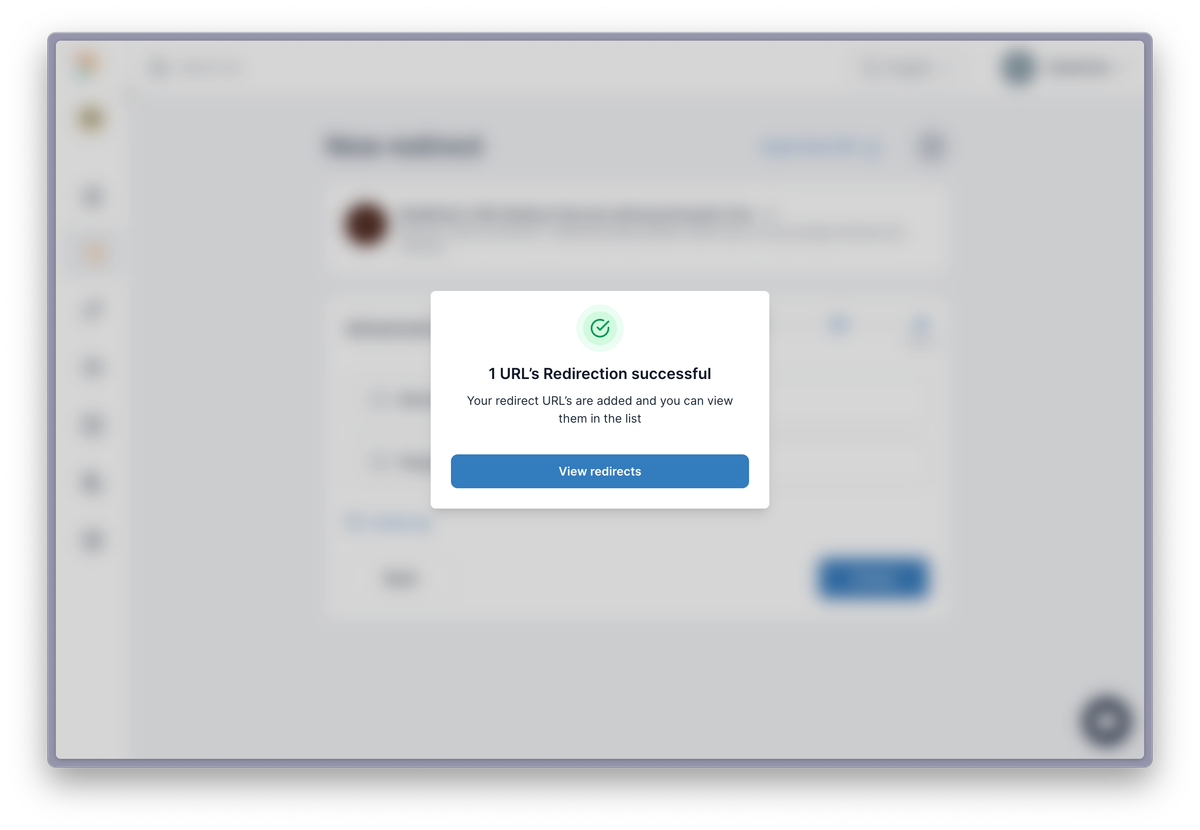The height and width of the screenshot is (830, 1200).
Task: Click the brown circular avatar in info card
Action: (x=366, y=223)
